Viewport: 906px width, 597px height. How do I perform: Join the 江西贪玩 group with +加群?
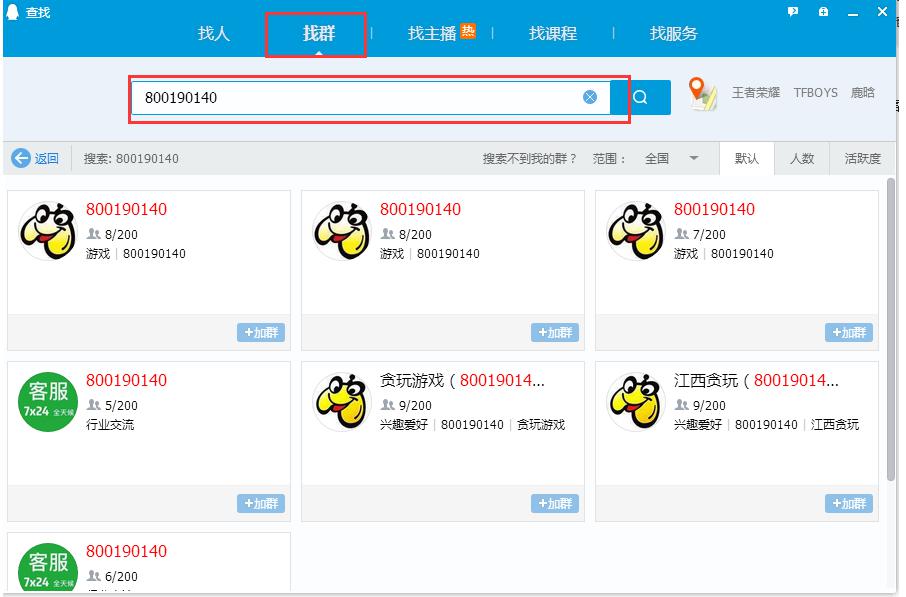pos(849,503)
